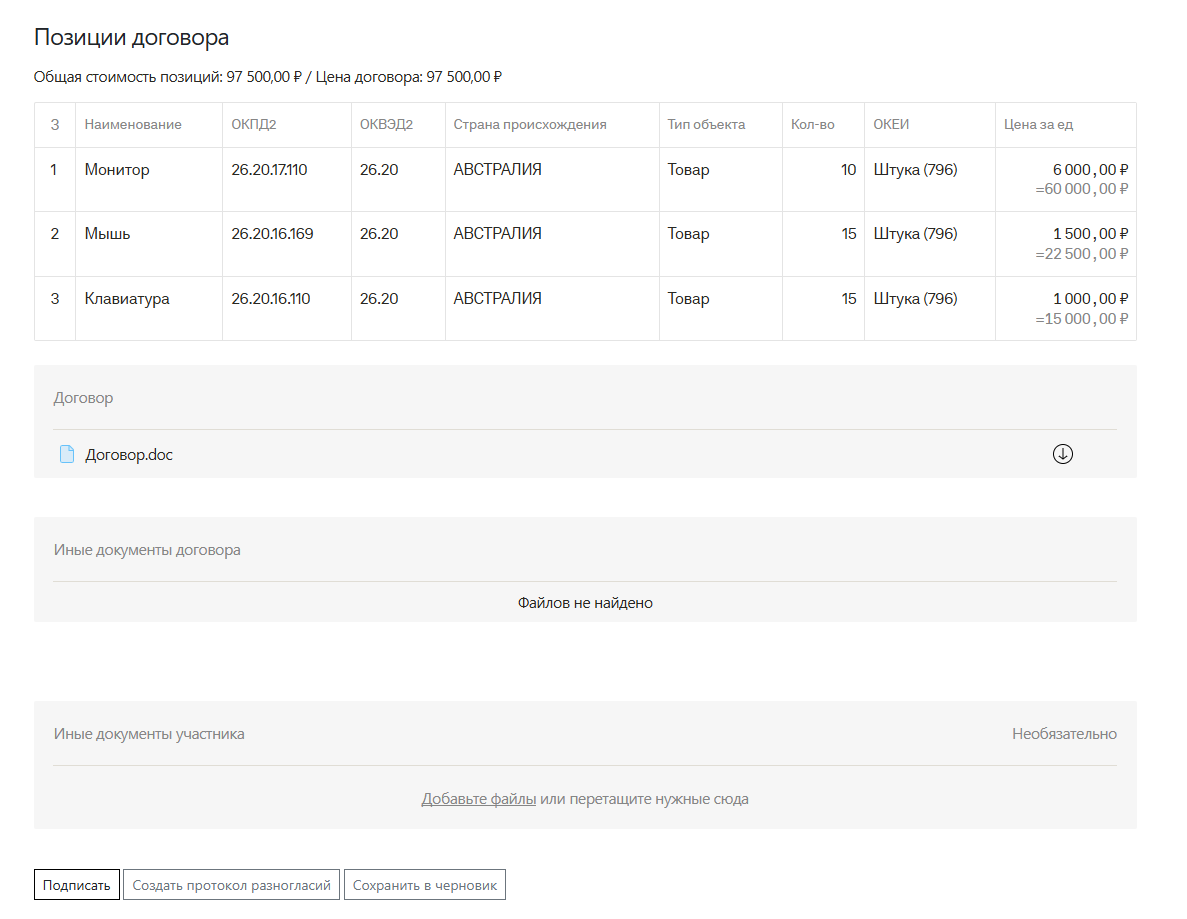Click OKPD2 code 26.20.17.110
The width and height of the screenshot is (1187, 919).
tap(269, 170)
